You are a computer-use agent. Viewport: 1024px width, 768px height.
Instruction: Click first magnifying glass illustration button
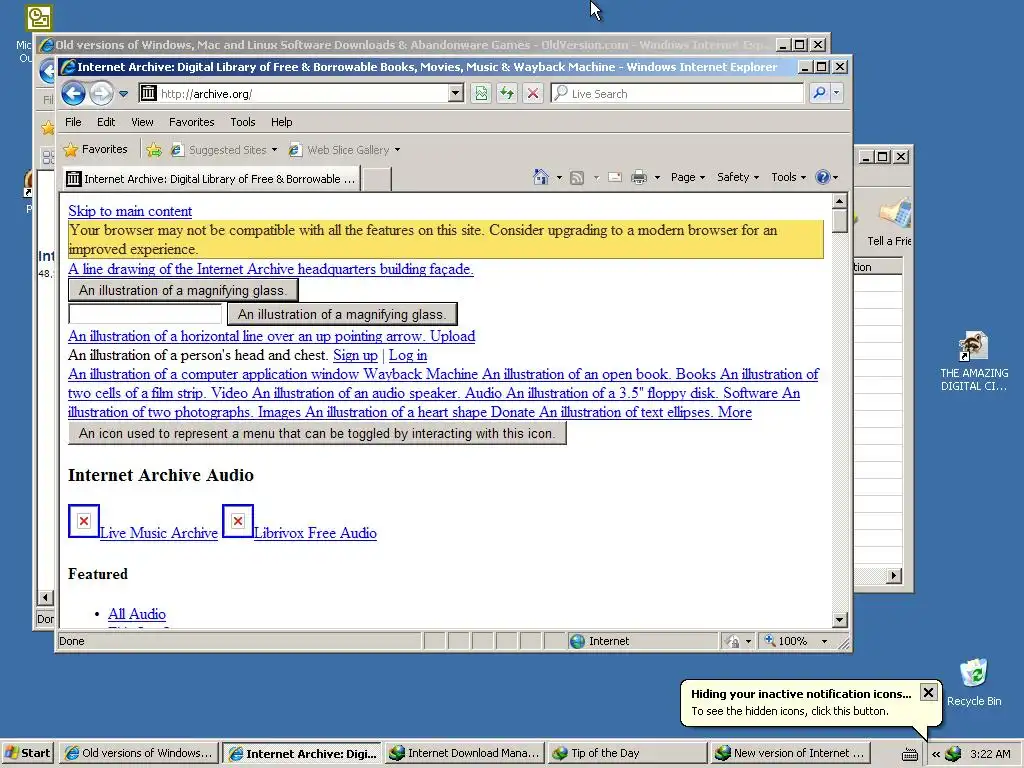click(x=183, y=290)
